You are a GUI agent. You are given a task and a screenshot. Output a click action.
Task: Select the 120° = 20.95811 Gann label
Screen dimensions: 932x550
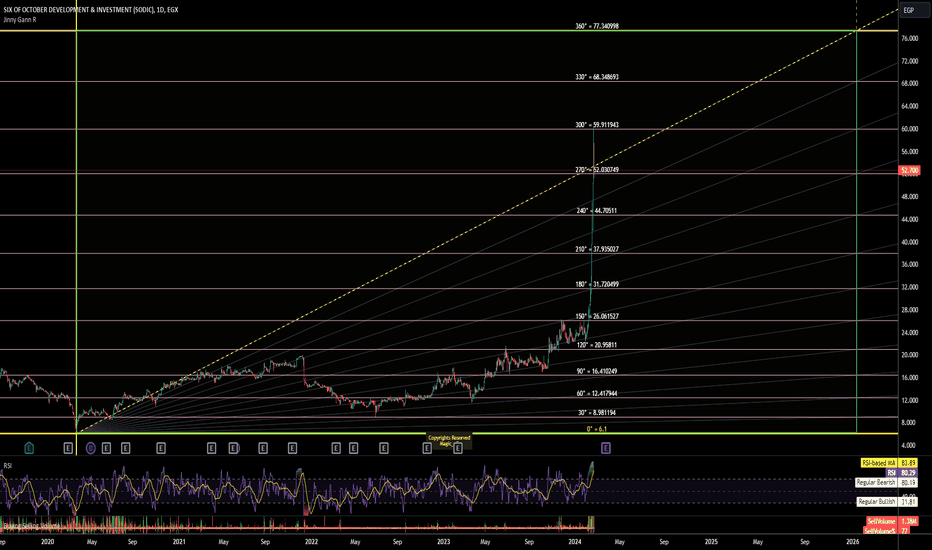click(596, 345)
